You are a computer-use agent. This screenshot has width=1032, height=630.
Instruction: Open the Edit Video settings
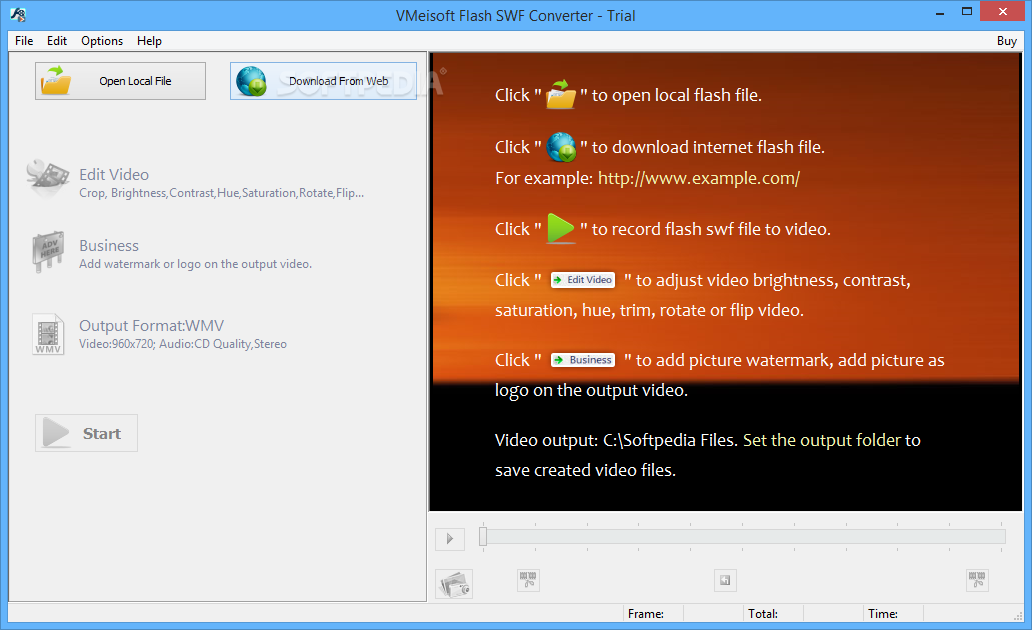(47, 178)
